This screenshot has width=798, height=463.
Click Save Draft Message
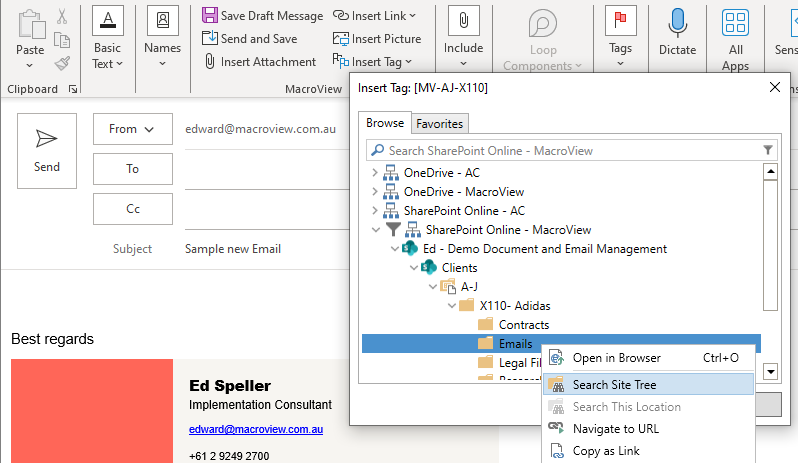[x=262, y=16]
